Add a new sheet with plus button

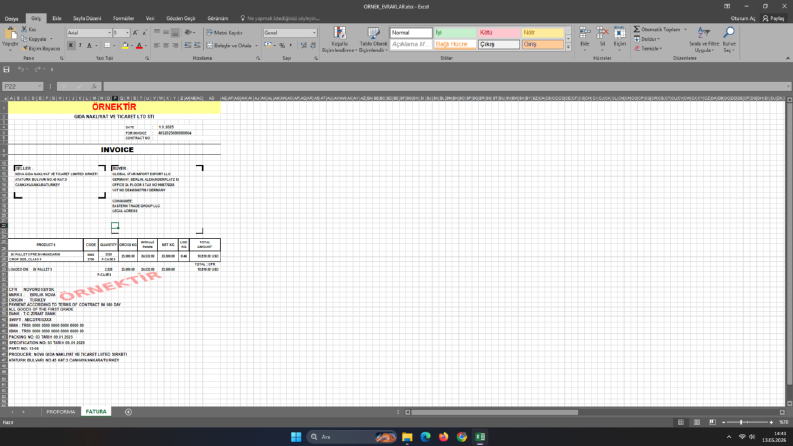[128, 412]
